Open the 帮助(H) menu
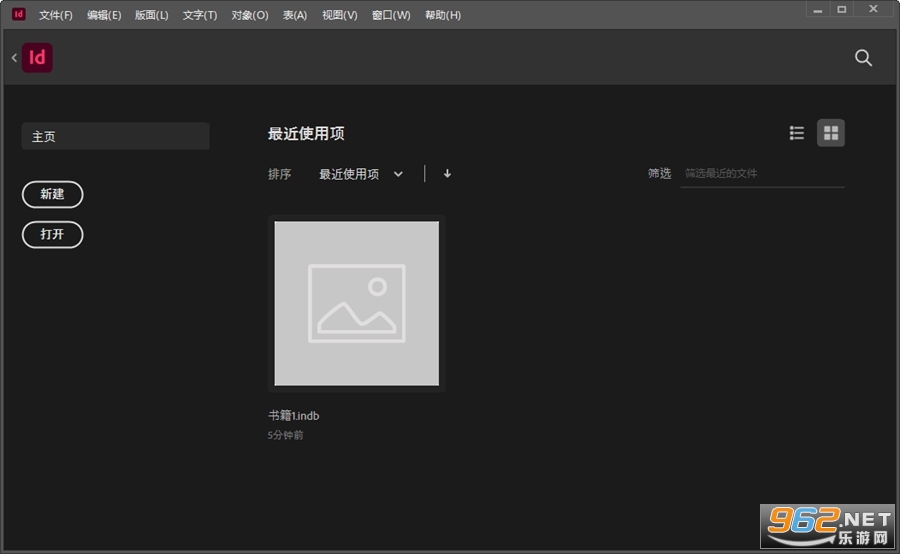Image resolution: width=900 pixels, height=554 pixels. coord(443,15)
